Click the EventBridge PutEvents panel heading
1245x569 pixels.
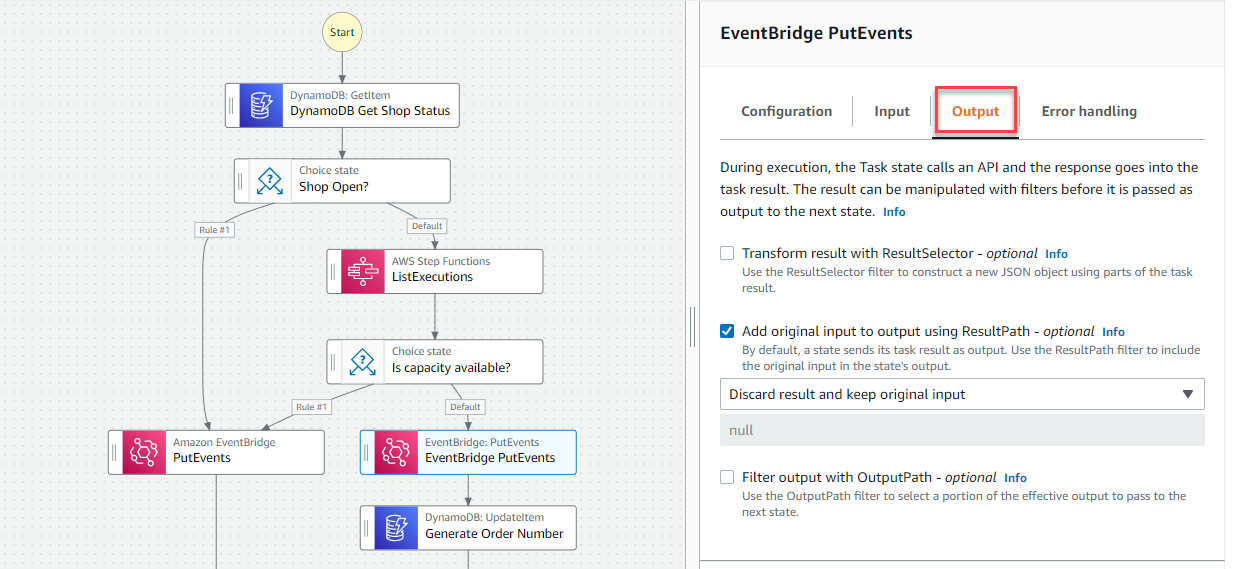coord(816,32)
